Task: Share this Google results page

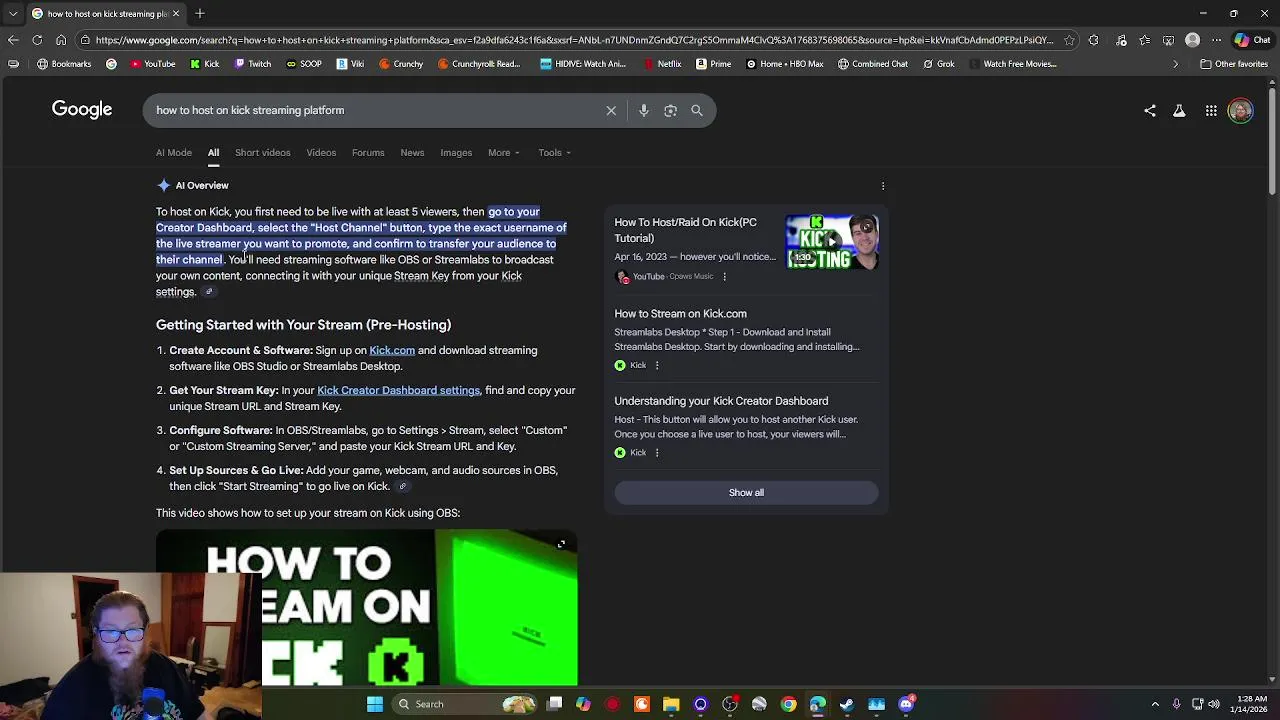Action: [x=1150, y=111]
